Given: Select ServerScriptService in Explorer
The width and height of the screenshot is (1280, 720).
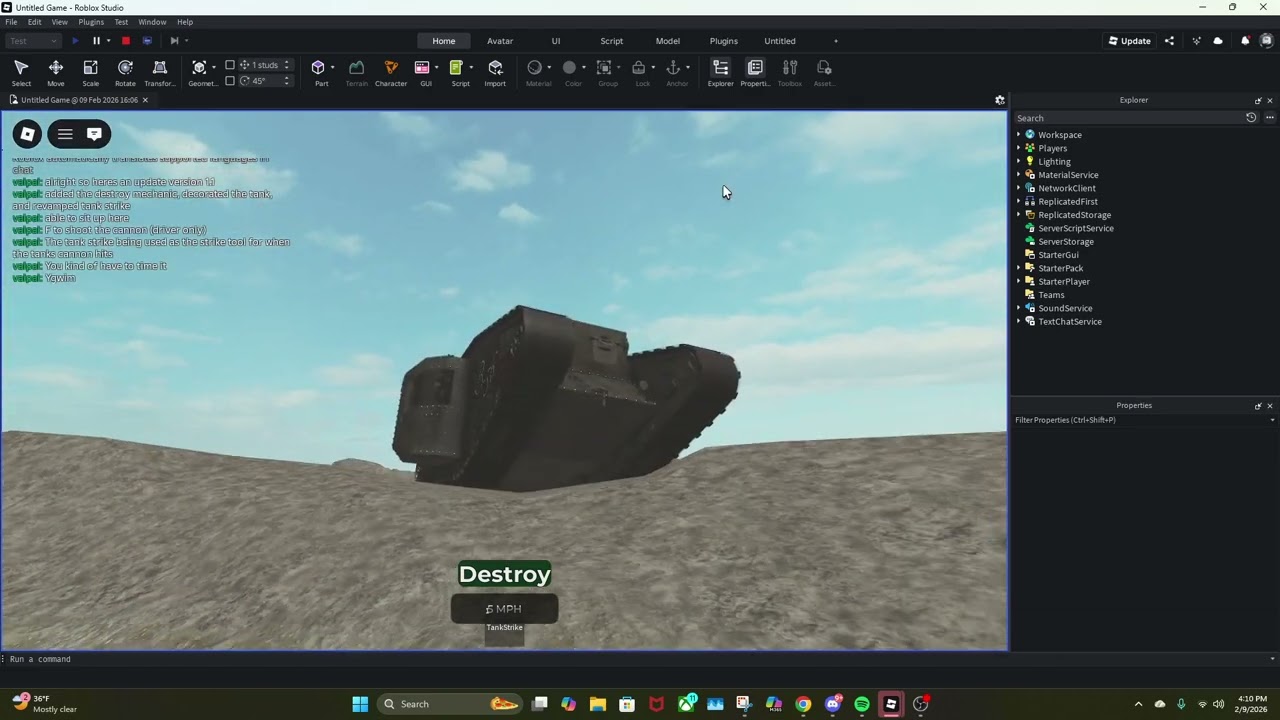Looking at the screenshot, I should click(x=1075, y=228).
